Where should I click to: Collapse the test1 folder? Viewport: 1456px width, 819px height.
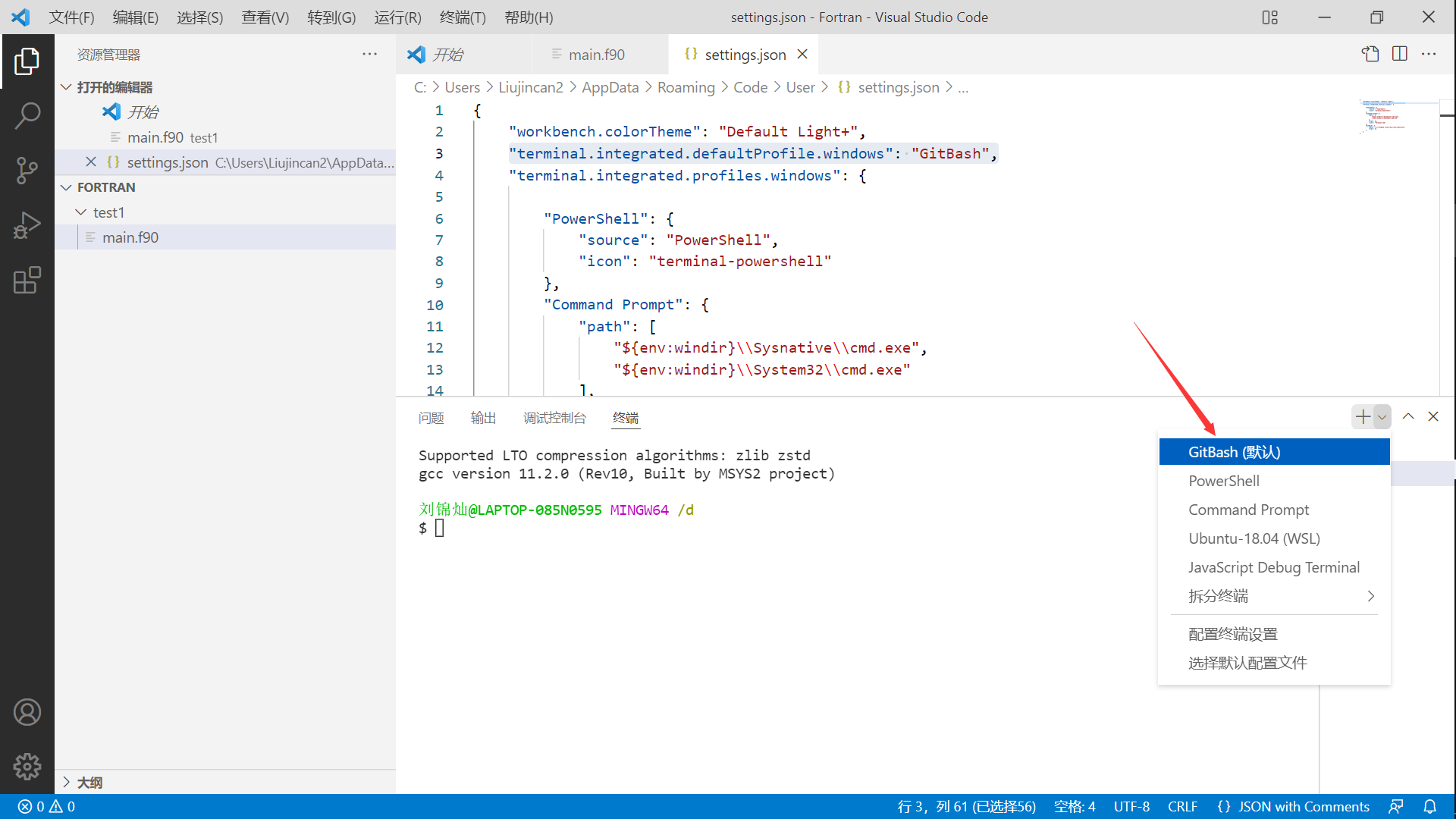coord(81,212)
